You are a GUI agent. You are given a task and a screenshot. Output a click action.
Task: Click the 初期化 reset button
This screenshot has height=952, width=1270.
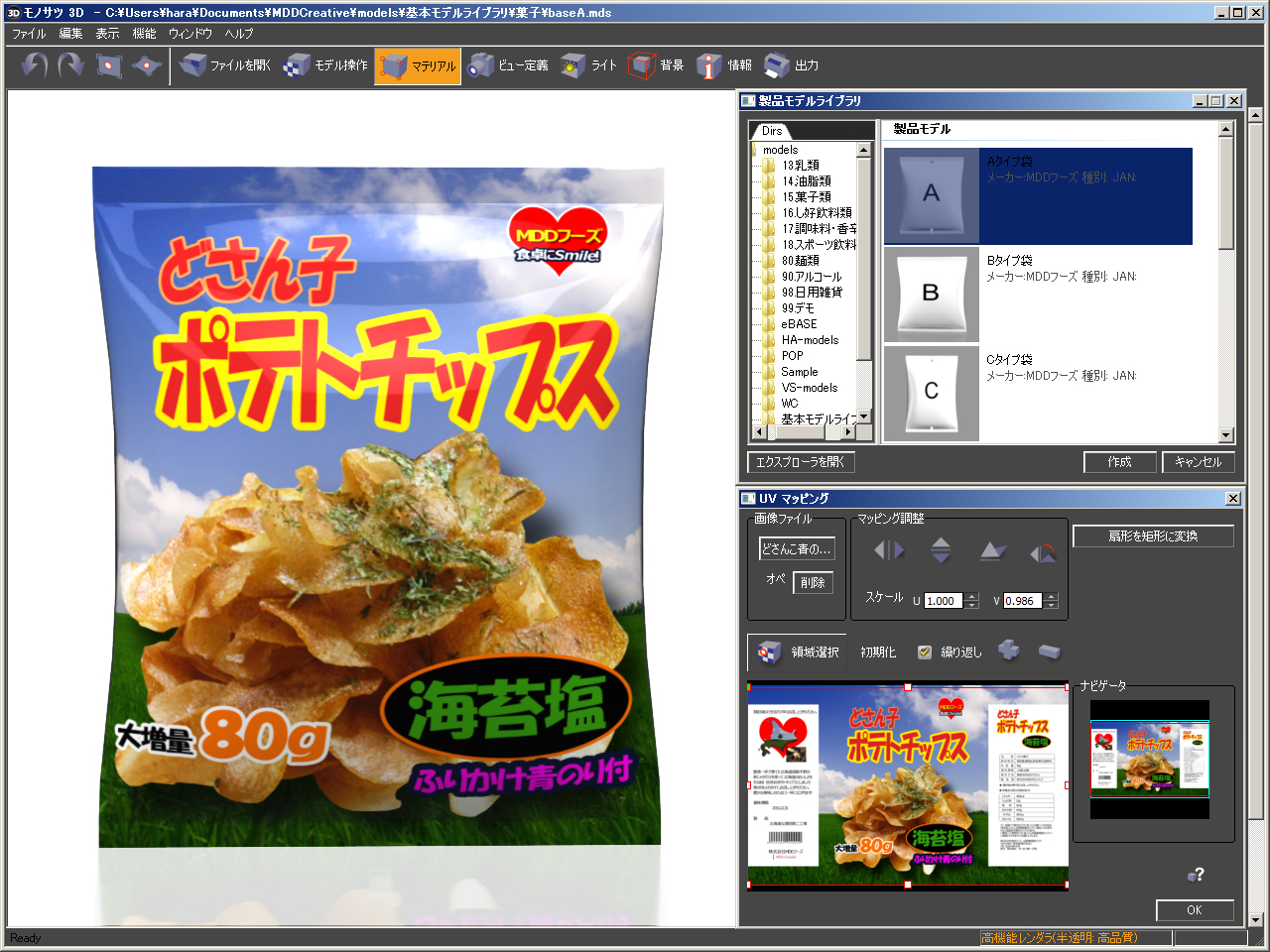pyautogui.click(x=878, y=653)
